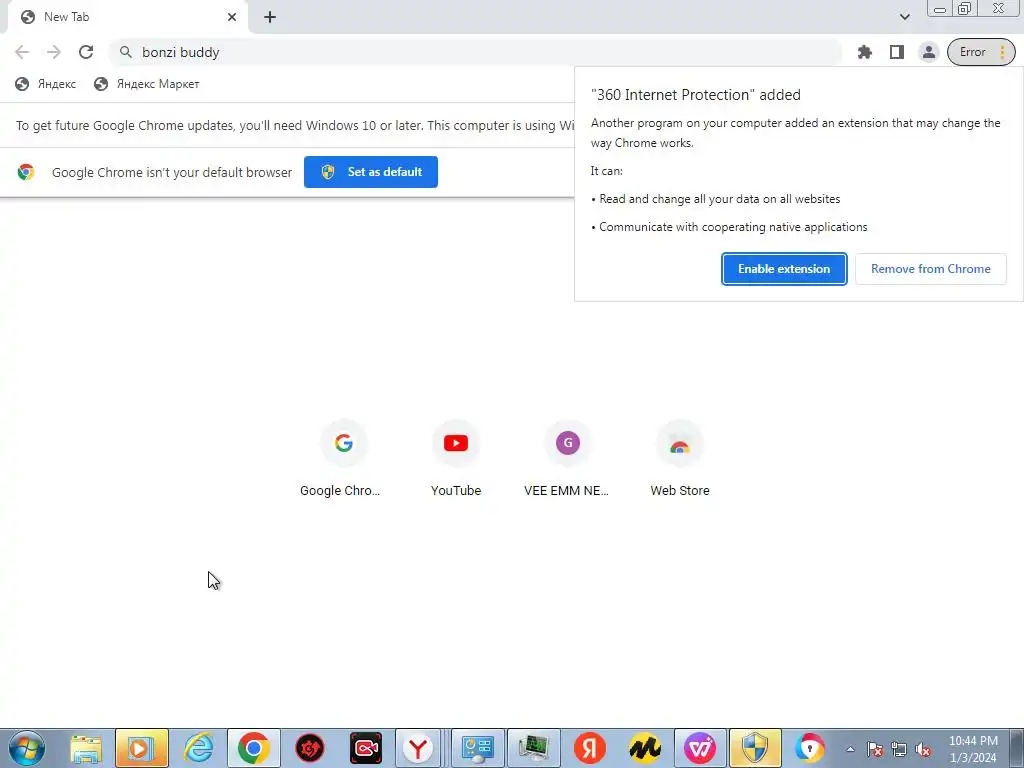Click Enable extension button

pos(784,269)
